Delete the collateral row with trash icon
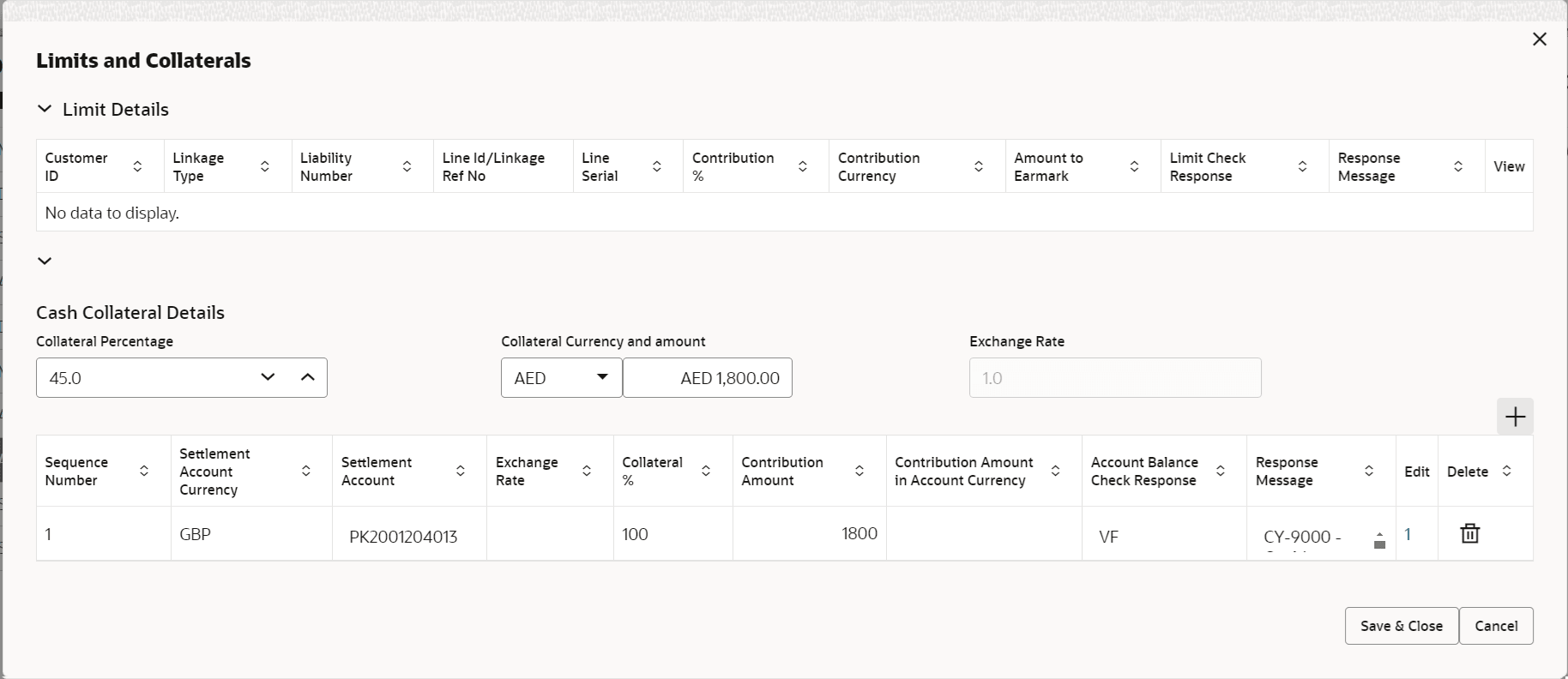Screen dimensions: 1568x679 coord(1469,533)
